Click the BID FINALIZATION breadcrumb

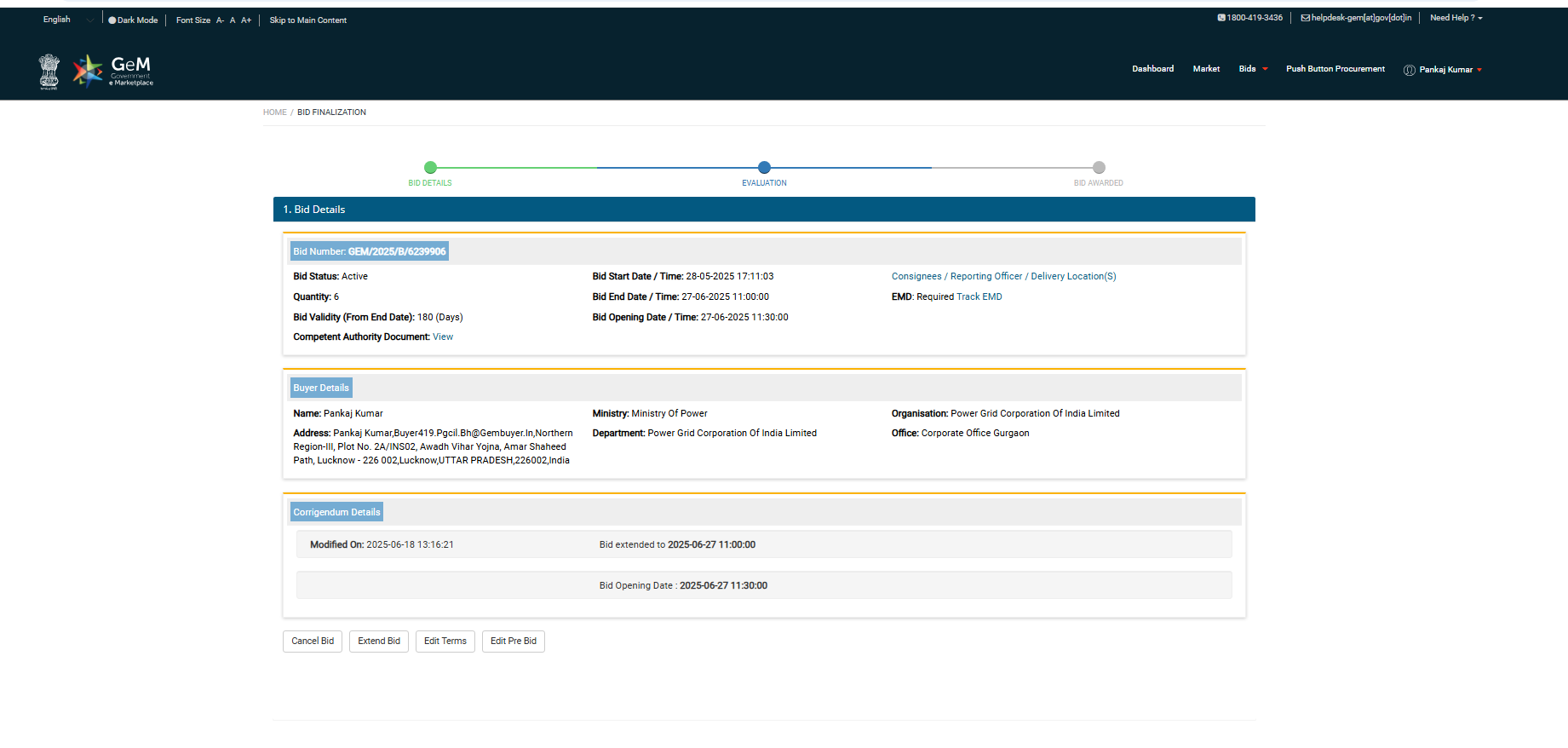pyautogui.click(x=331, y=112)
